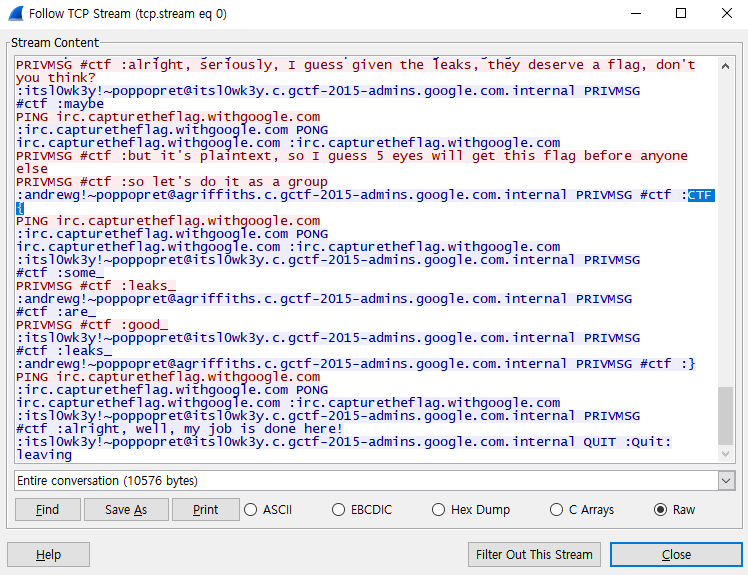Viewport: 748px width, 575px height.
Task: Click the '#ctf :are_' line
Action: point(56,312)
